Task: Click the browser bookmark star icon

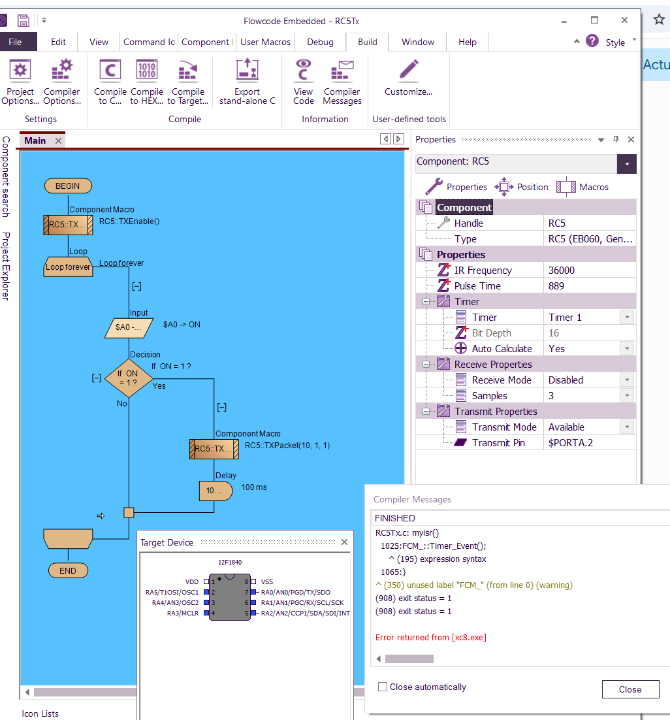Action: (659, 19)
